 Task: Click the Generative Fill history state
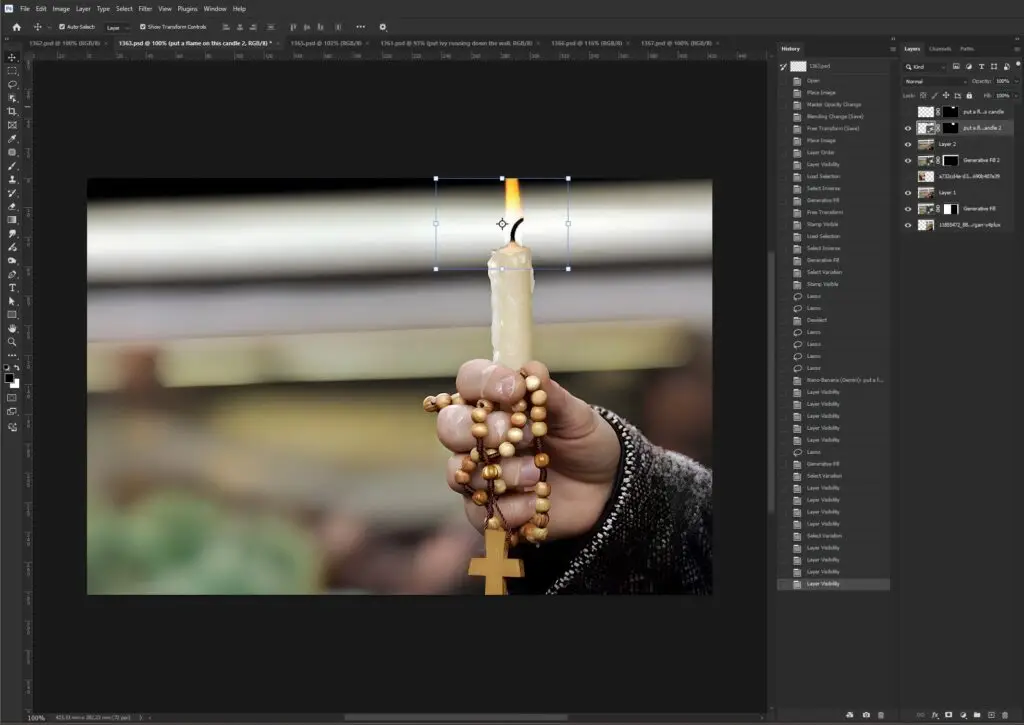tap(822, 200)
